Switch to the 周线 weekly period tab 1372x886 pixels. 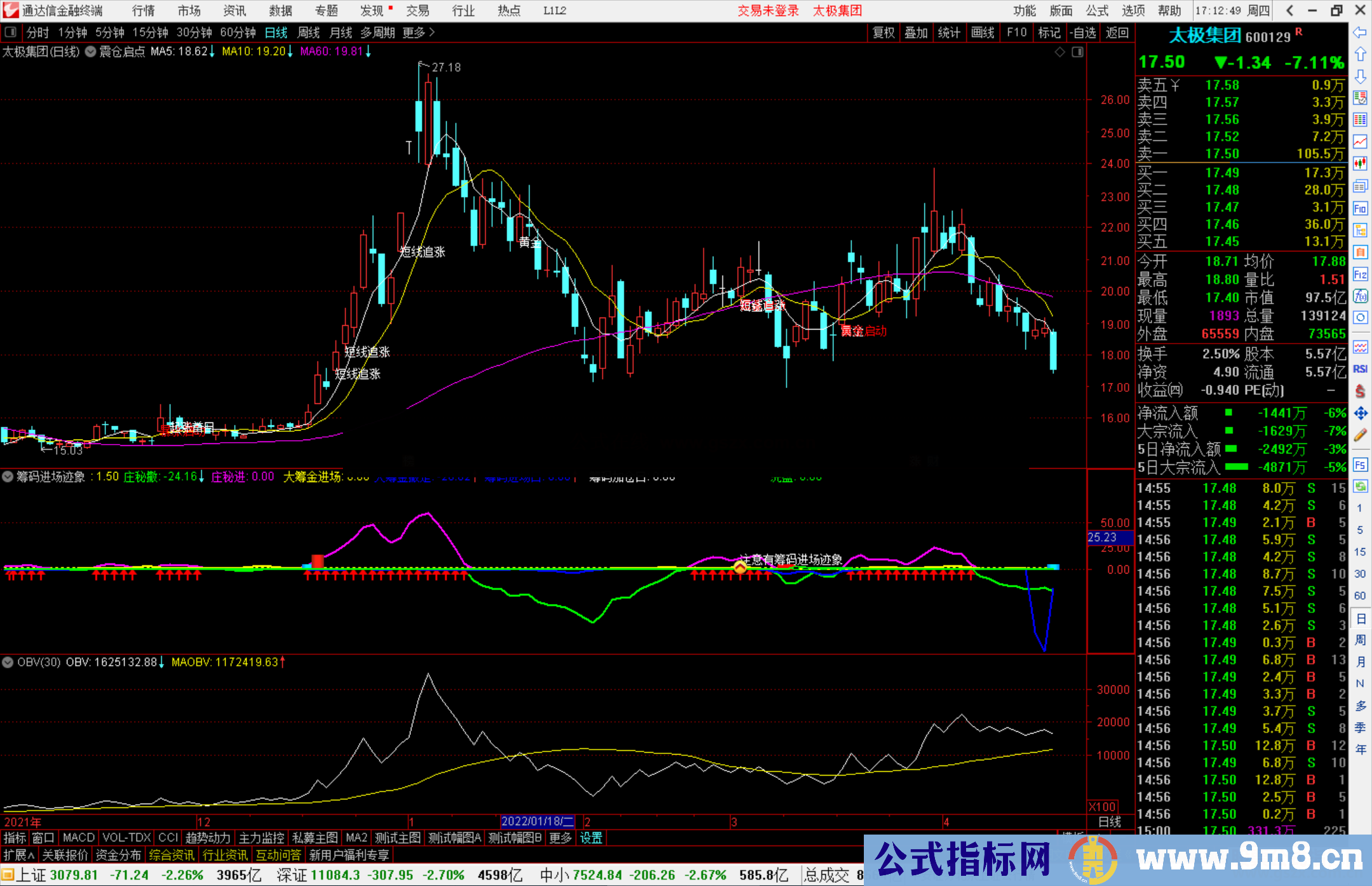(309, 32)
